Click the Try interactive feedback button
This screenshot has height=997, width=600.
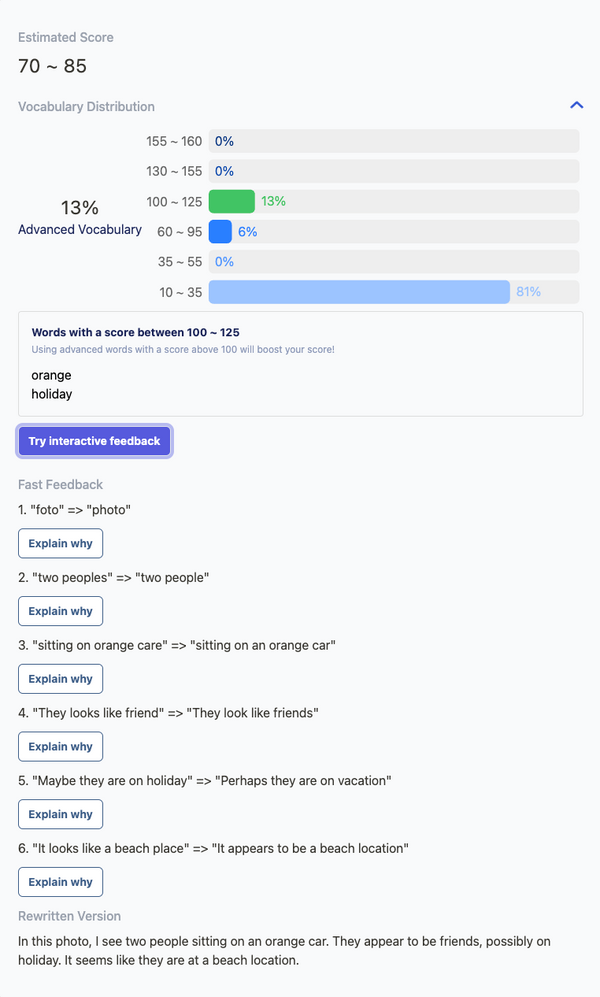[94, 441]
